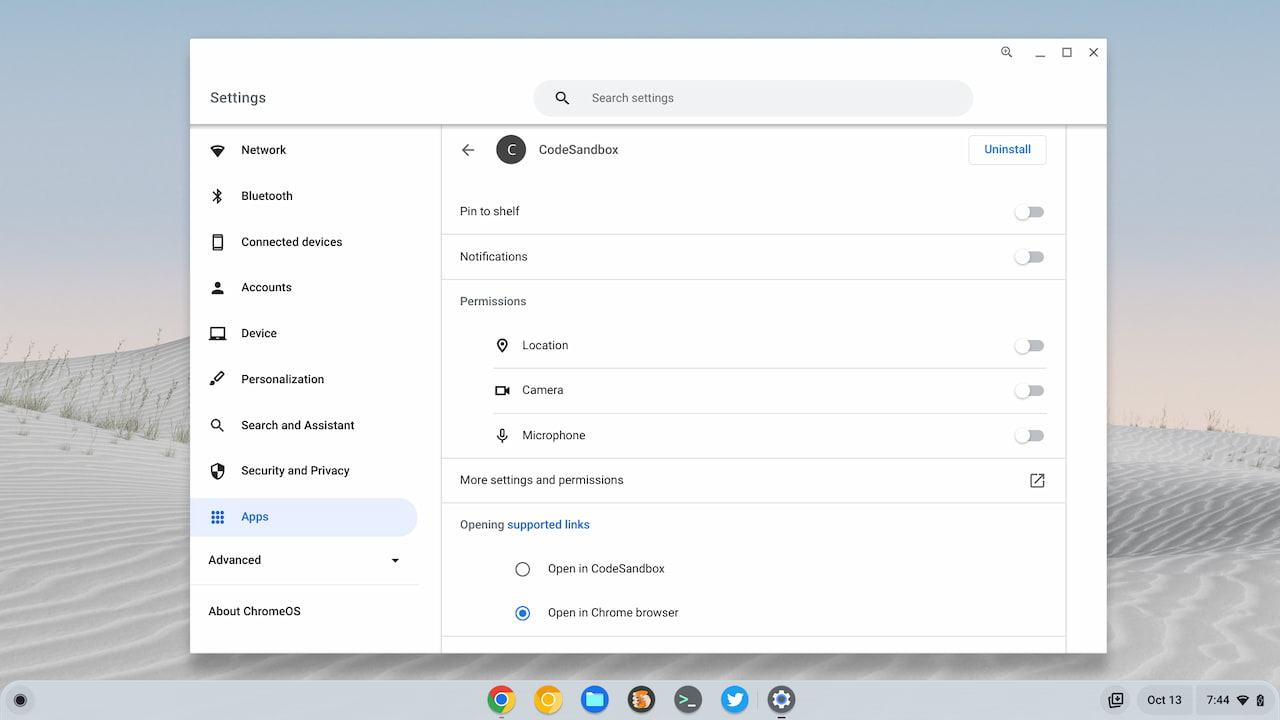Viewport: 1280px width, 720px height.
Task: Click the Connected devices phone icon
Action: click(x=217, y=242)
